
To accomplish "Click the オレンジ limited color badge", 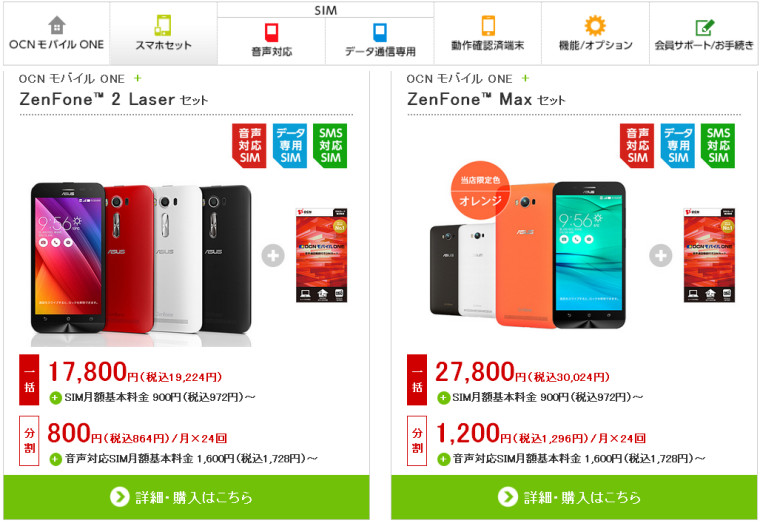I will 480,190.
